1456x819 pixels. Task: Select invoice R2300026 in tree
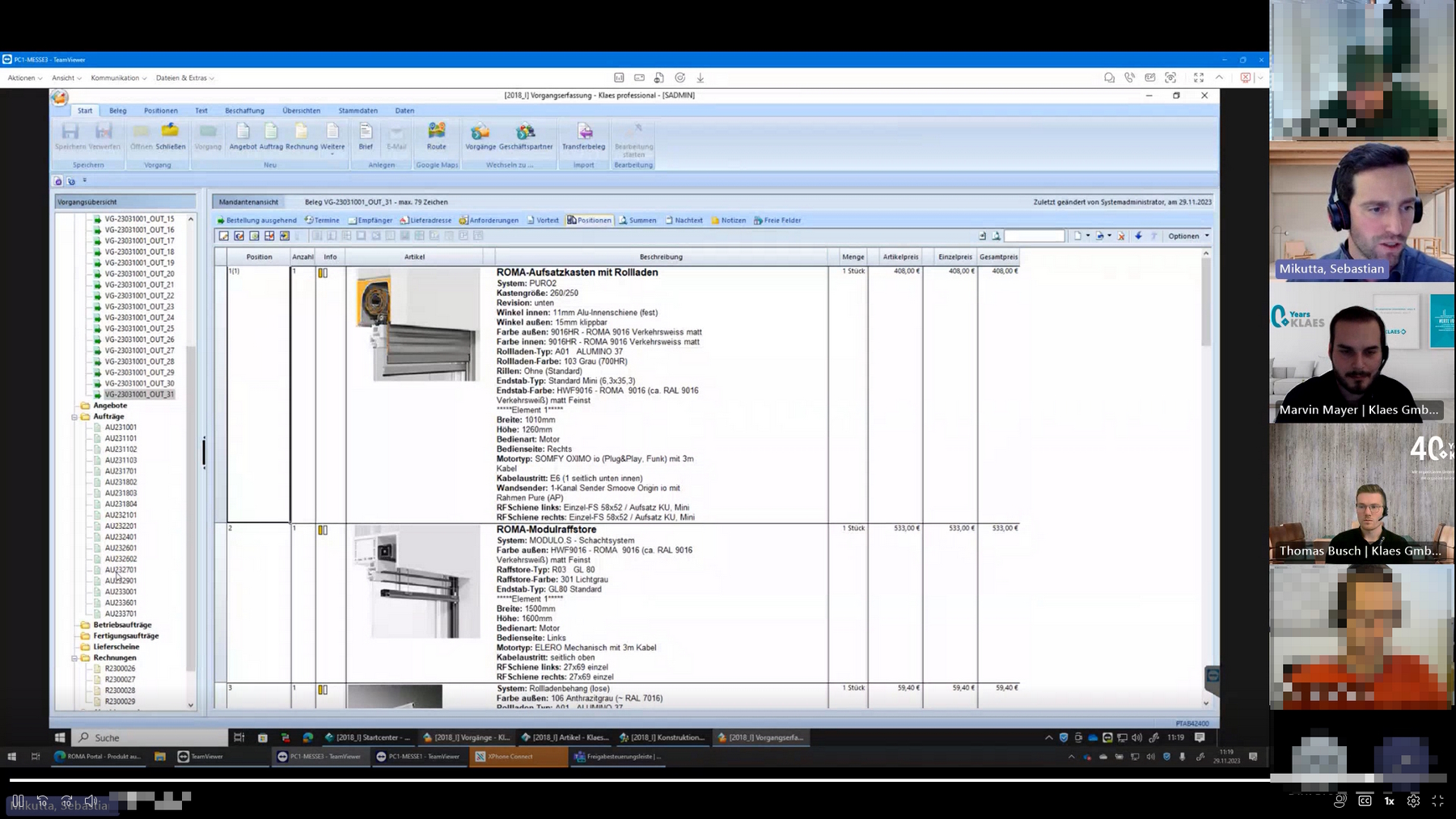(x=120, y=669)
